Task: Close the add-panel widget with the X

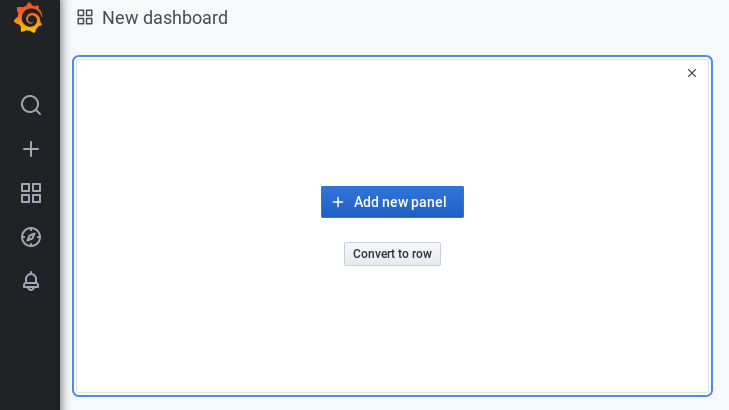Action: click(692, 73)
